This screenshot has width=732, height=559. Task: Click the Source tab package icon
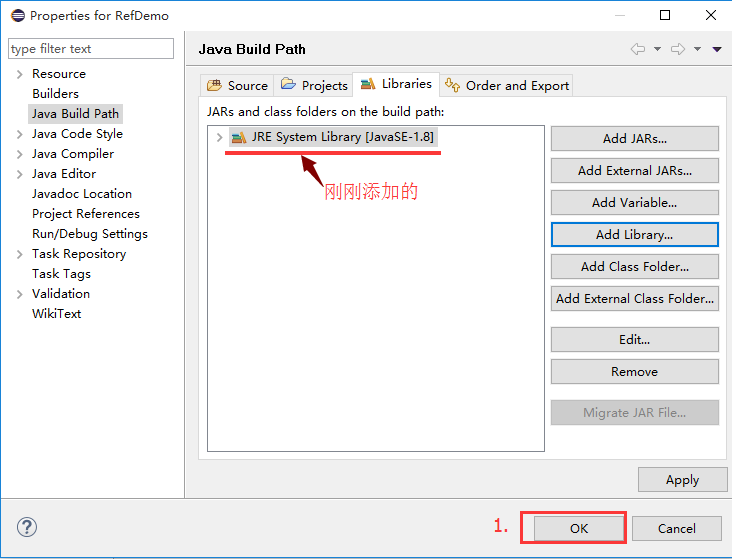pos(214,85)
